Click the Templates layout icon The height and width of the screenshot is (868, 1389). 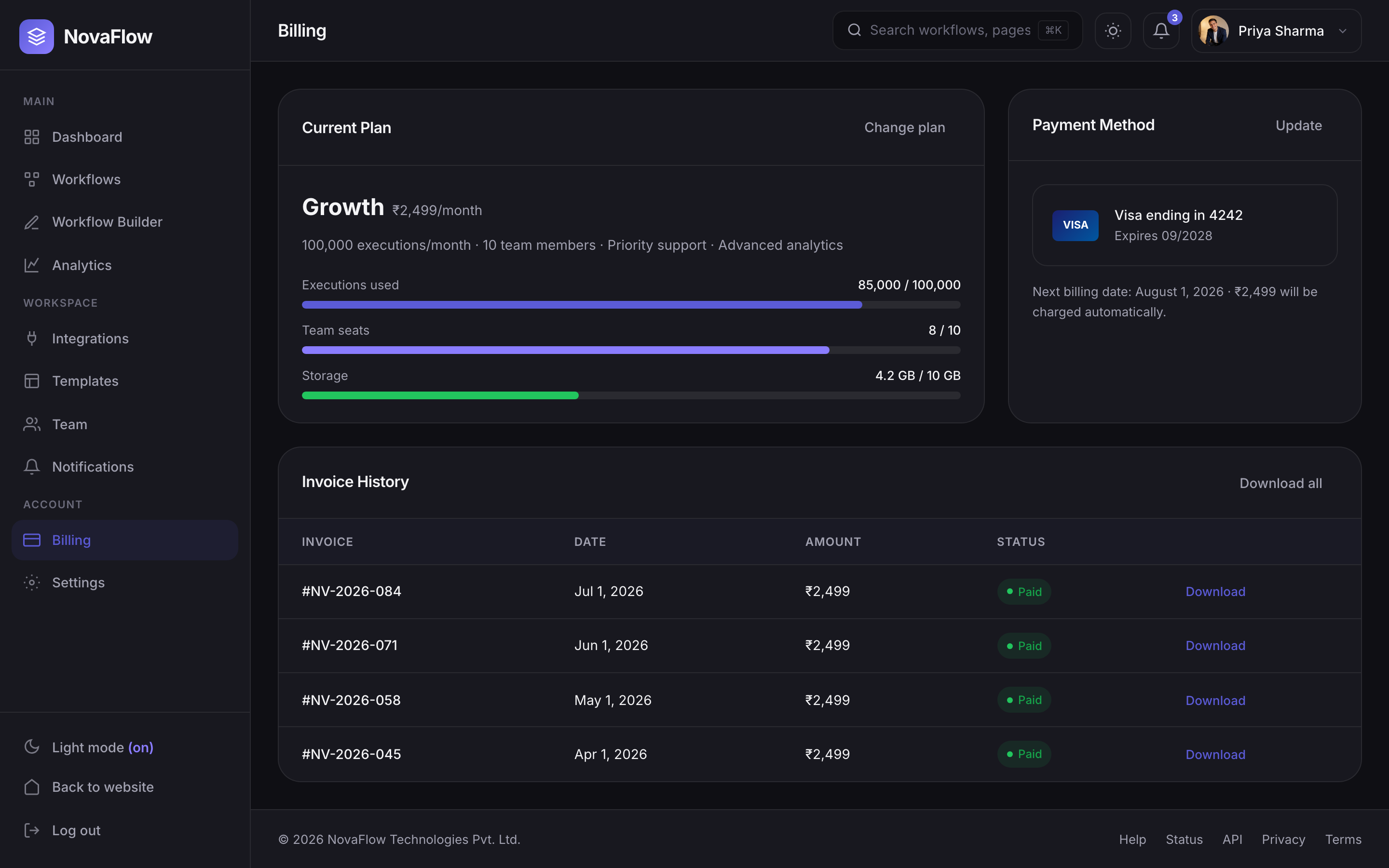point(31,381)
